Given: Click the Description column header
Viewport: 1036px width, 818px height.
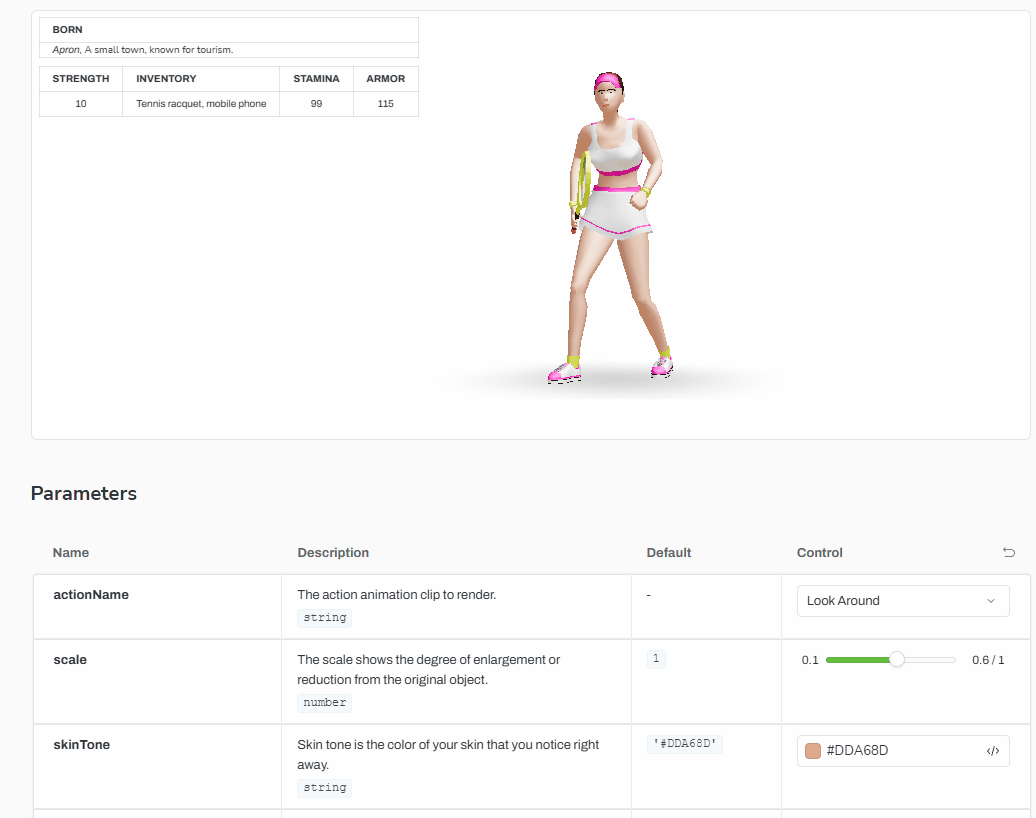Looking at the screenshot, I should [333, 553].
